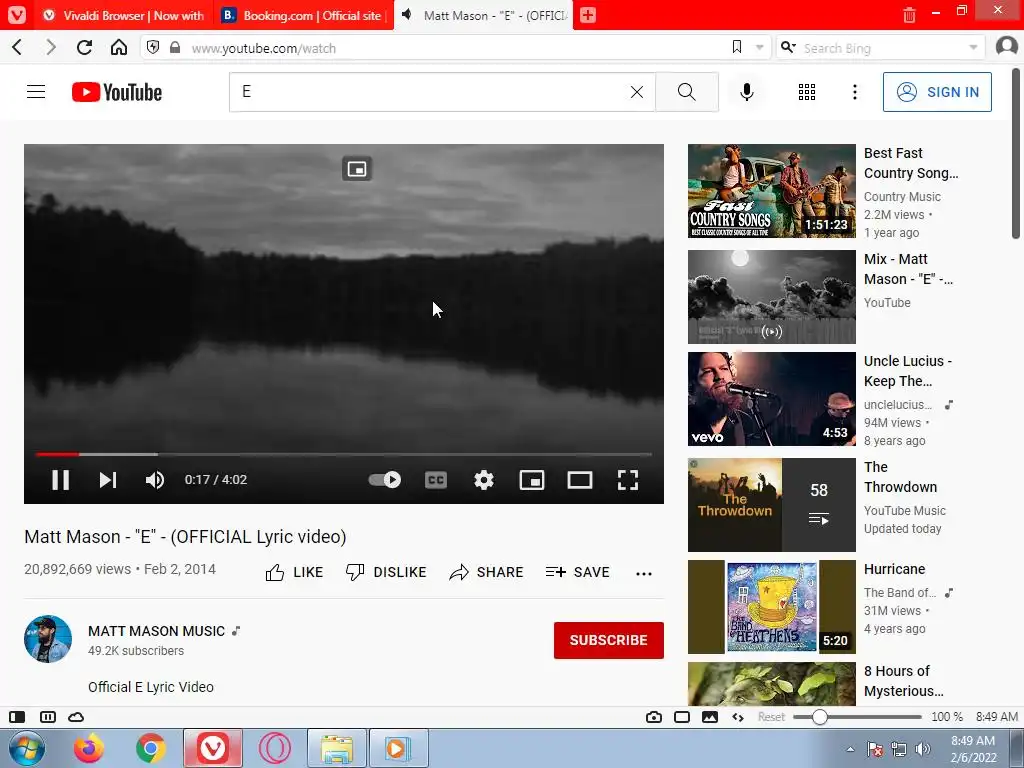Open the YouTube apps grid

tap(807, 92)
